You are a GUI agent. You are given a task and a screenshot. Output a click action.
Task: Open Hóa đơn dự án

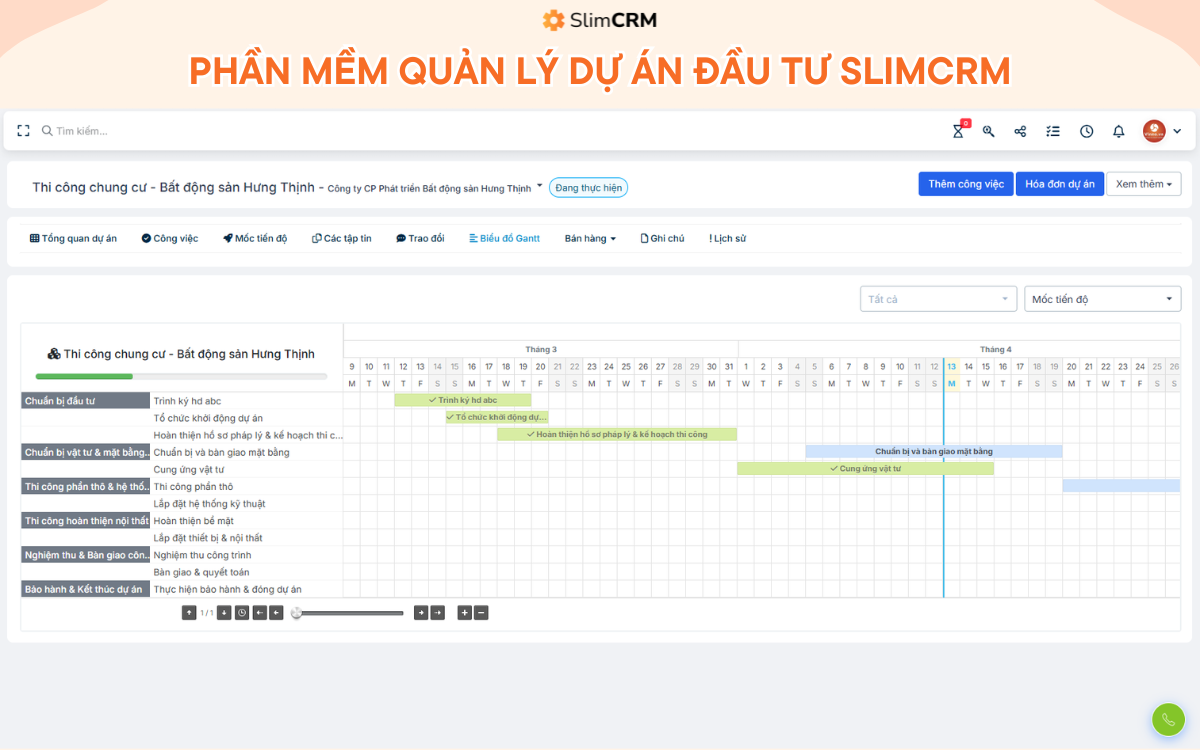click(x=1059, y=183)
